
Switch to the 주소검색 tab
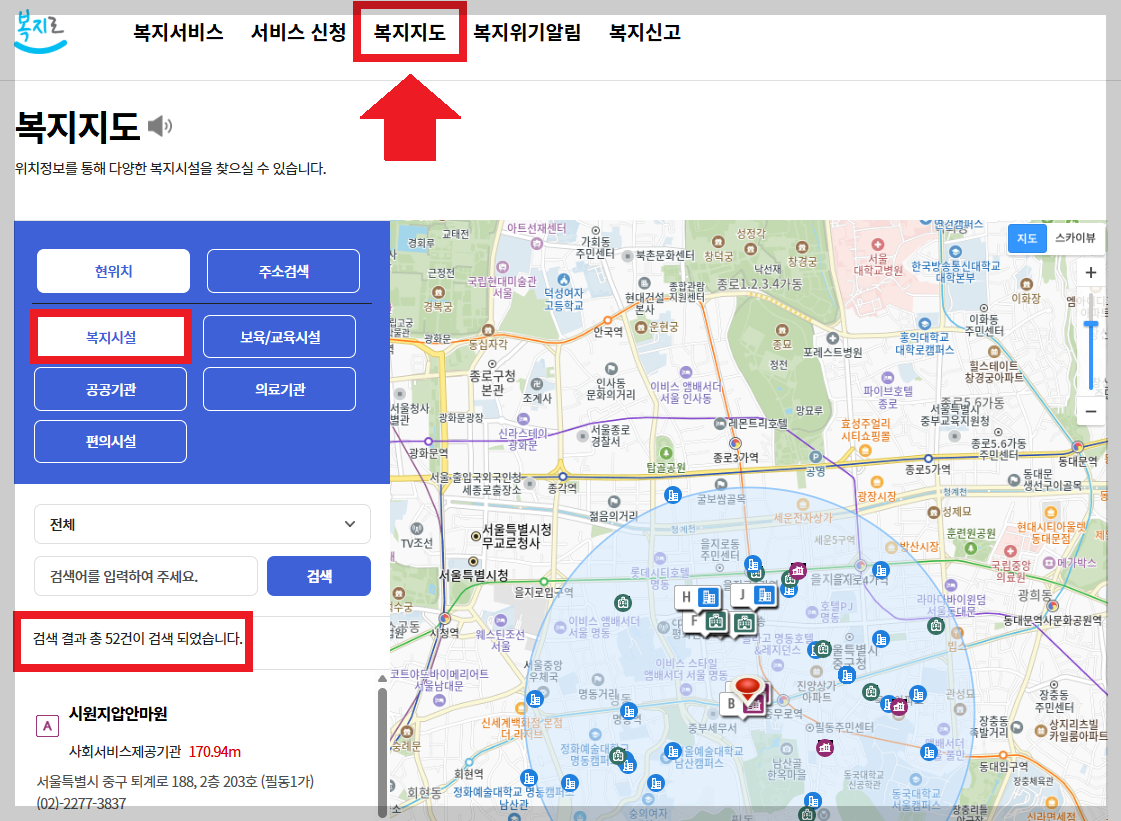click(283, 271)
